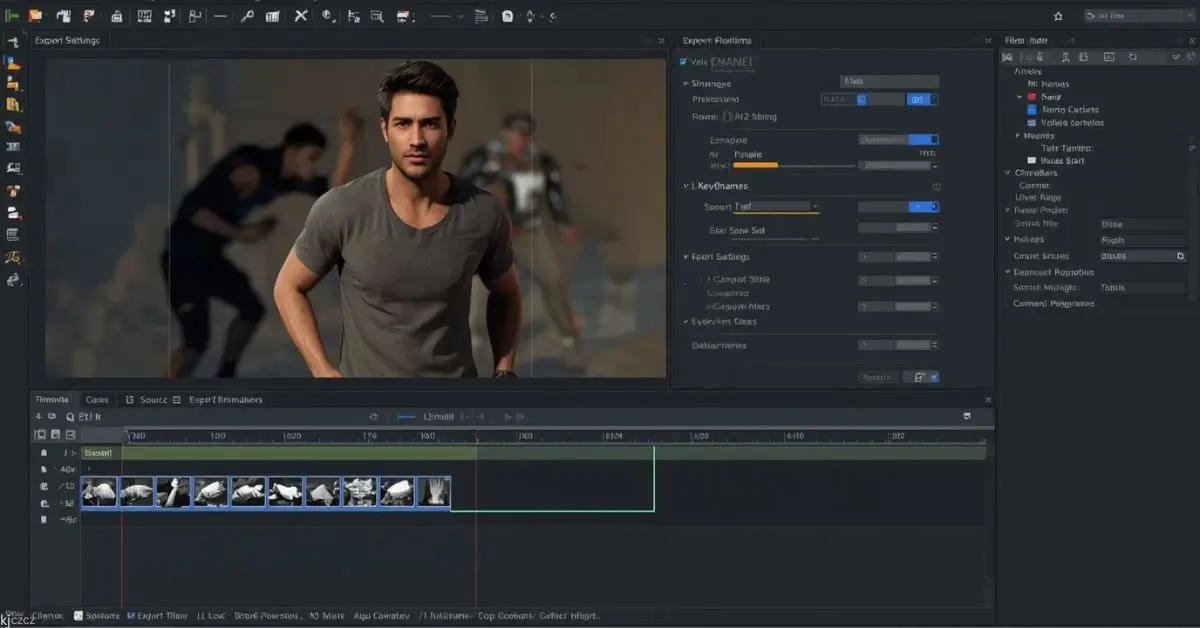The image size is (1200, 628).
Task: Click the play button in the timeline toolbar
Action: point(508,416)
